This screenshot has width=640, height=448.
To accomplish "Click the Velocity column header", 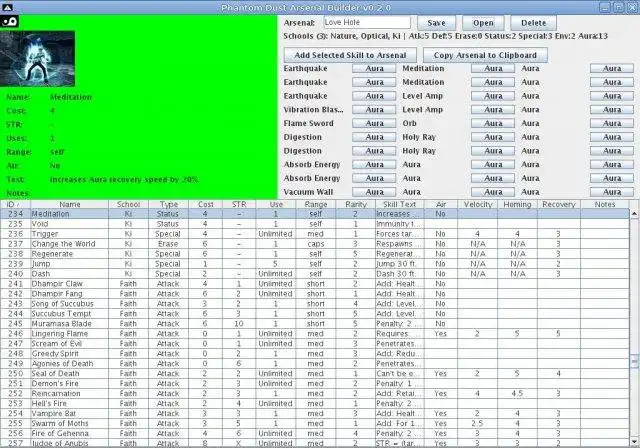I will pos(478,204).
